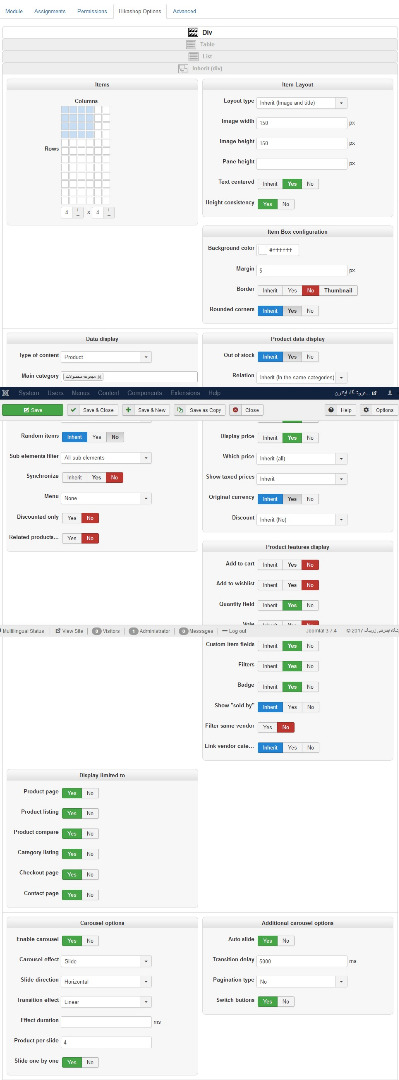Open the Discount dropdown
This screenshot has height=1080, width=399.
point(302,519)
